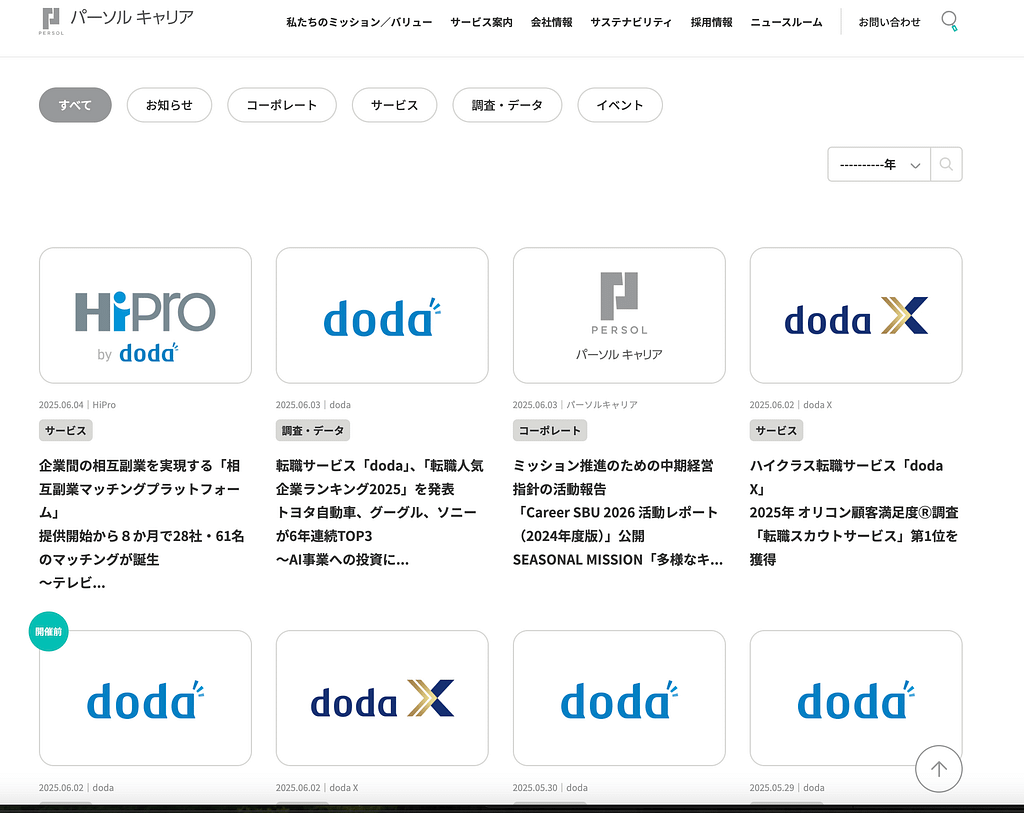1024x813 pixels.
Task: Show only サービス category news
Action: tap(394, 105)
